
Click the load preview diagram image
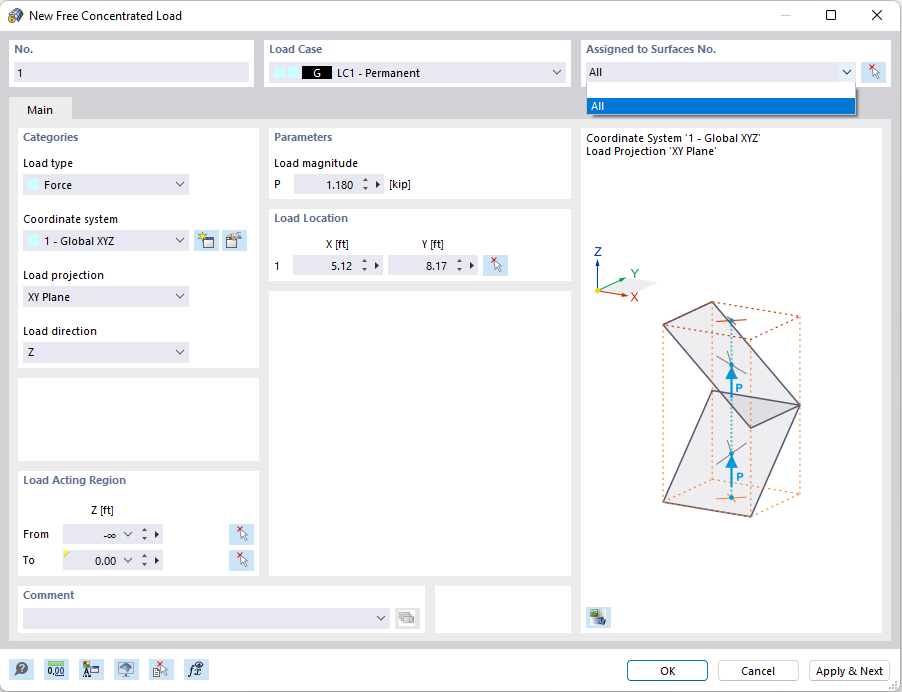pos(731,409)
